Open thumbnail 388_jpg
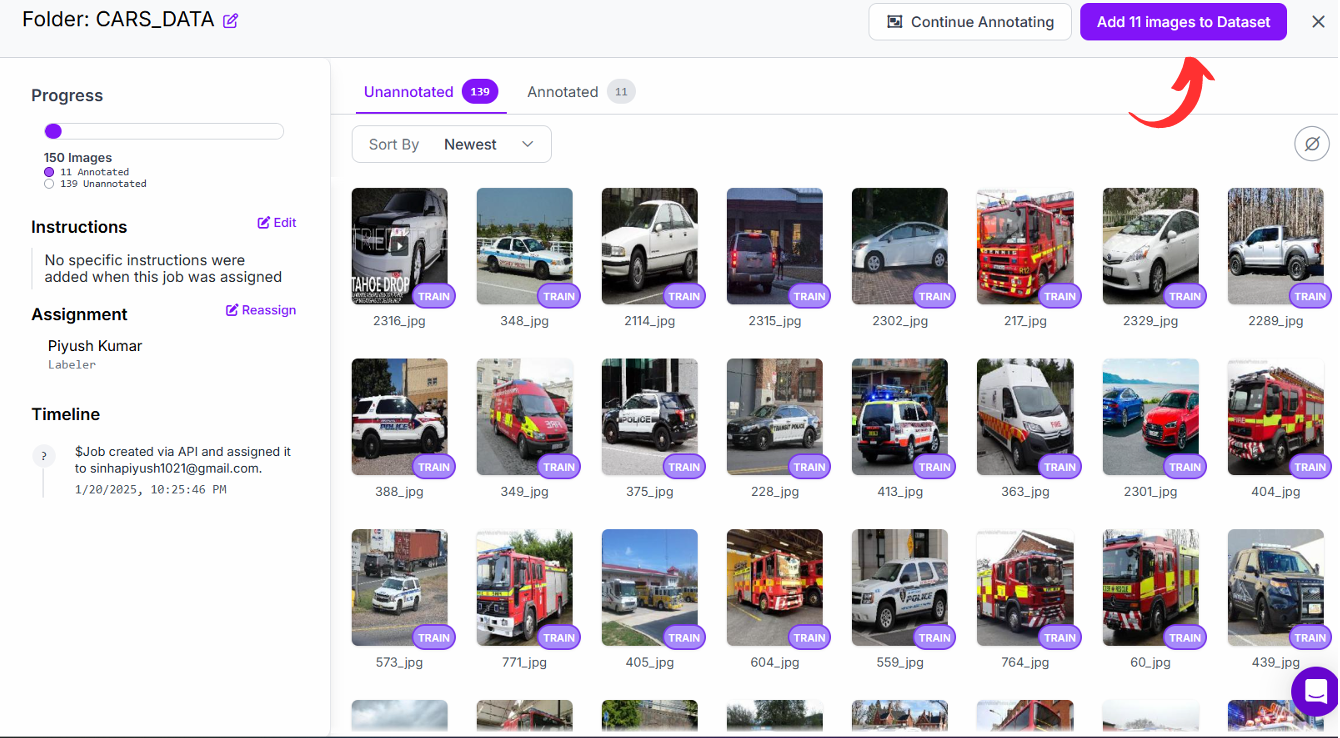Viewport: 1340px width, 738px height. tap(400, 417)
